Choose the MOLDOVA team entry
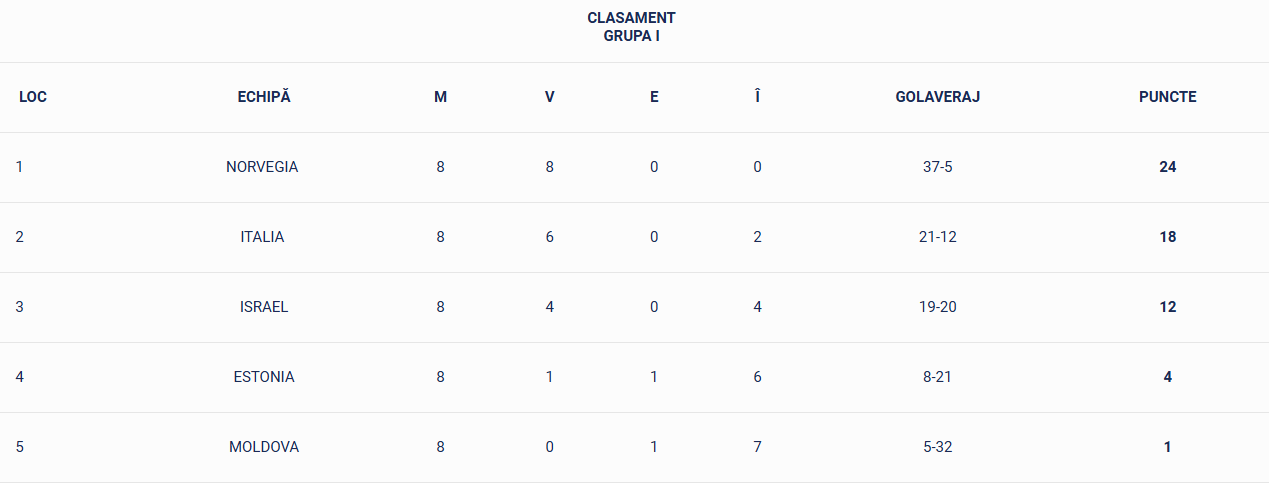Screen dimensions: 1281x501 pyautogui.click(x=264, y=447)
